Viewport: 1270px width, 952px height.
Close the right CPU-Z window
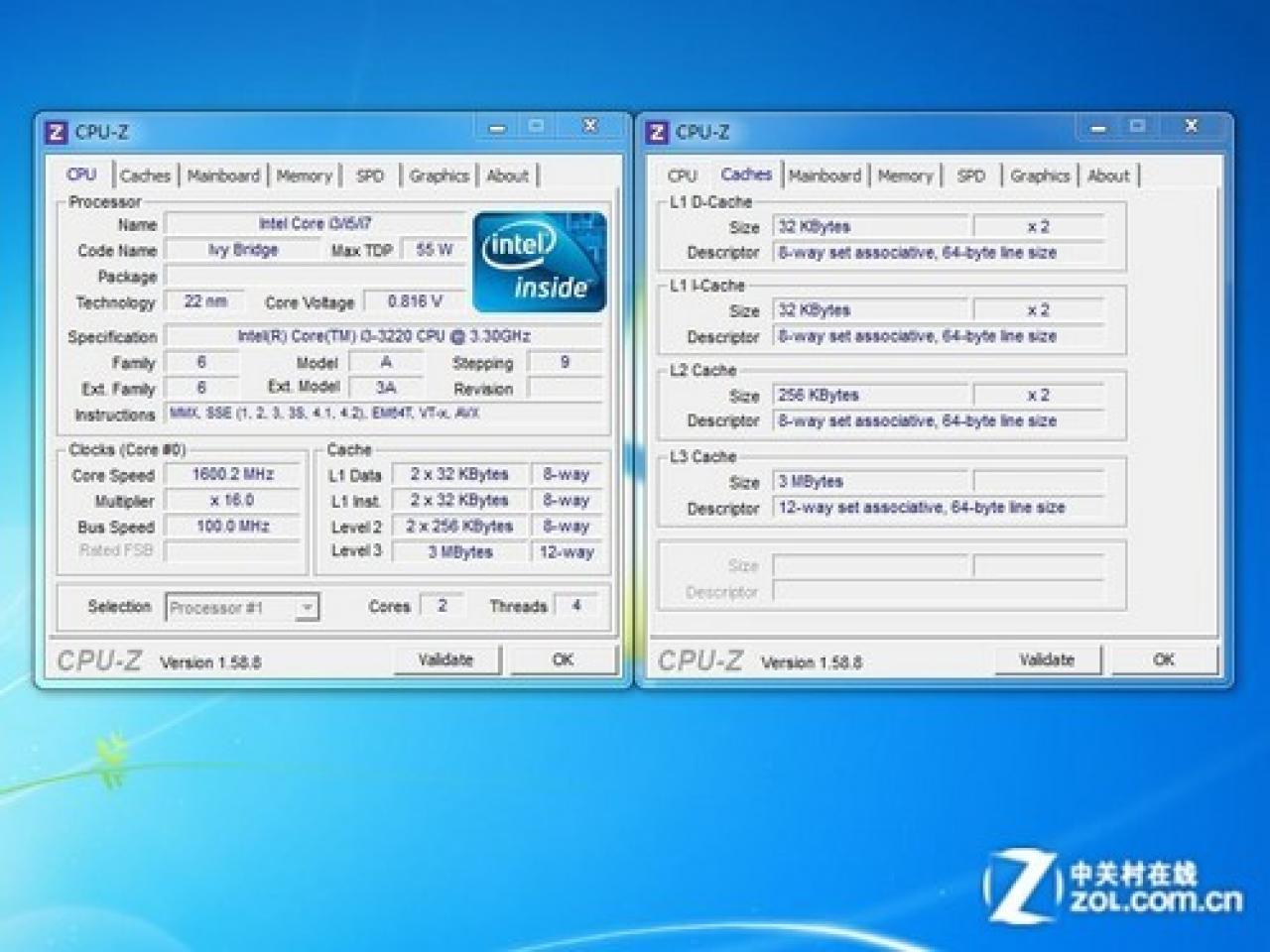(1192, 126)
